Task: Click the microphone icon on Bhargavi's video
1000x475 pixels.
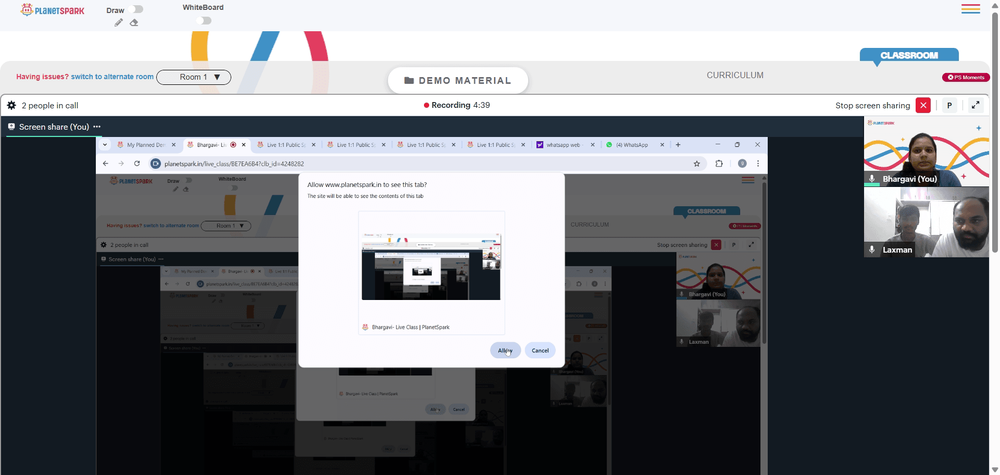Action: (872, 179)
